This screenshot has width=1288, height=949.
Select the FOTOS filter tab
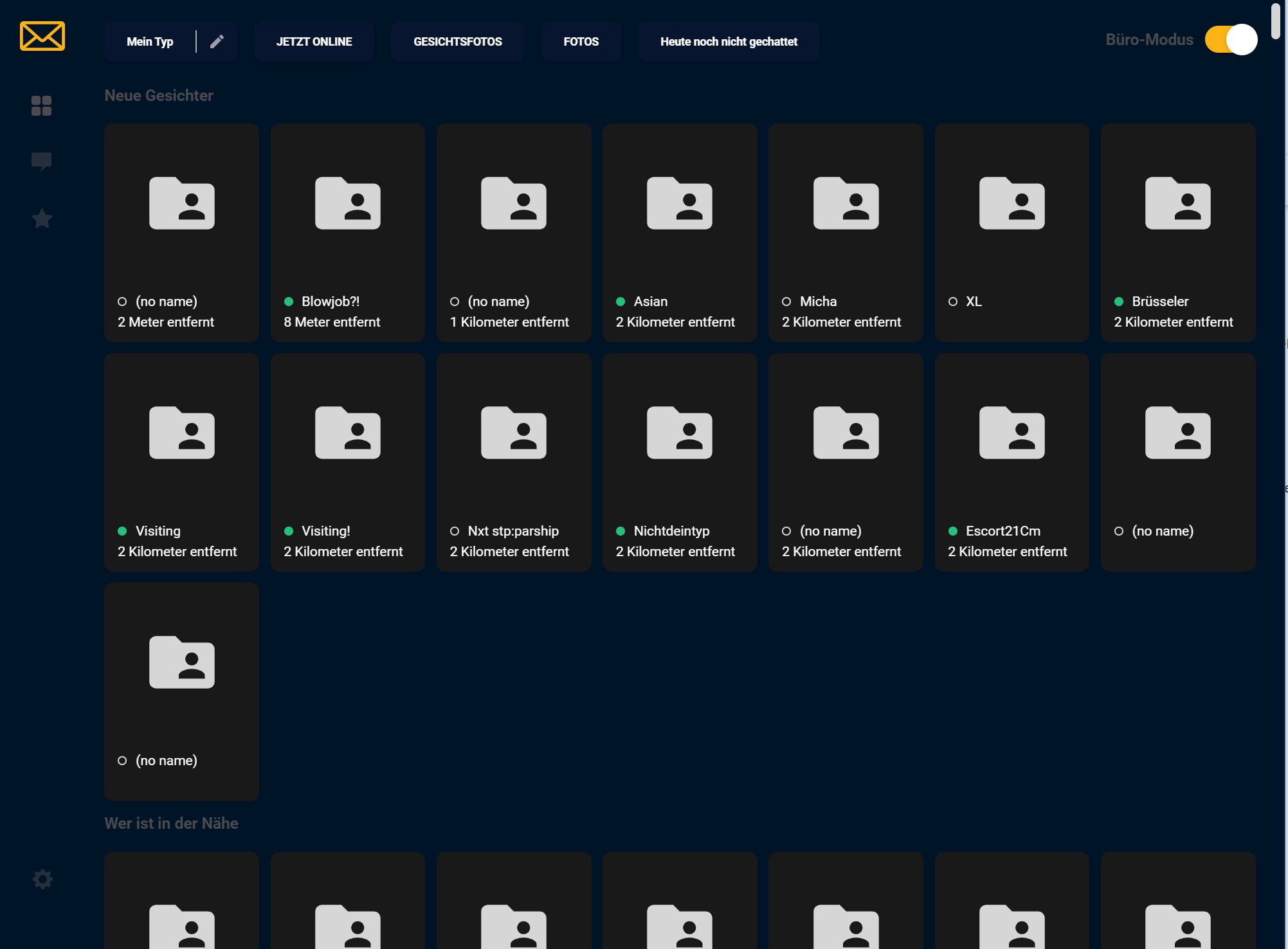tap(581, 42)
